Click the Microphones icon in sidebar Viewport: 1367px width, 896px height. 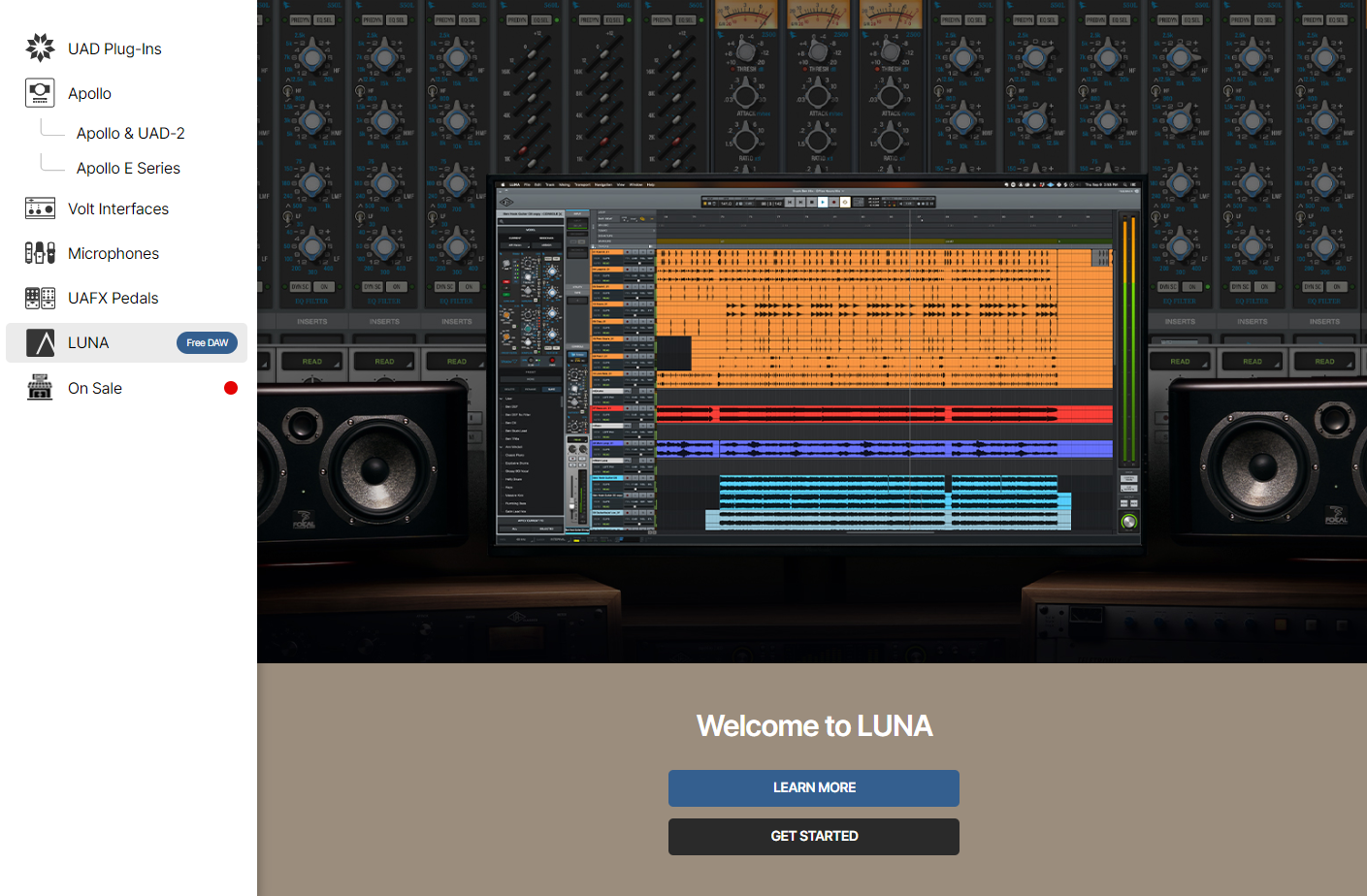(40, 253)
